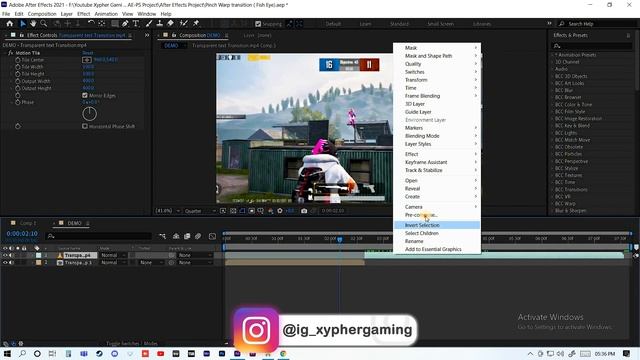Image resolution: width=640 pixels, height=360 pixels.
Task: Toggle the Snapping checkbox
Action: [258, 24]
